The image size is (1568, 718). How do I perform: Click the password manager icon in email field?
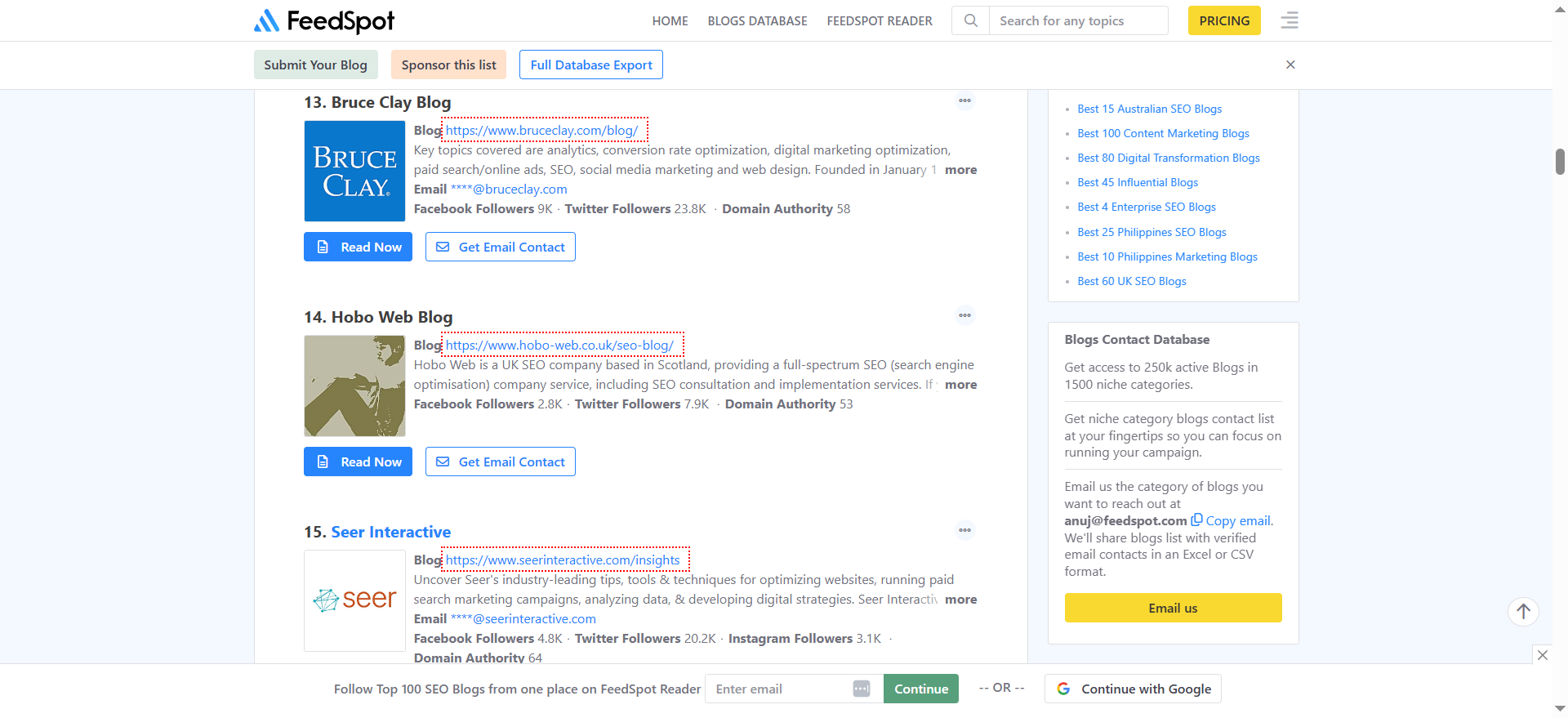click(862, 689)
